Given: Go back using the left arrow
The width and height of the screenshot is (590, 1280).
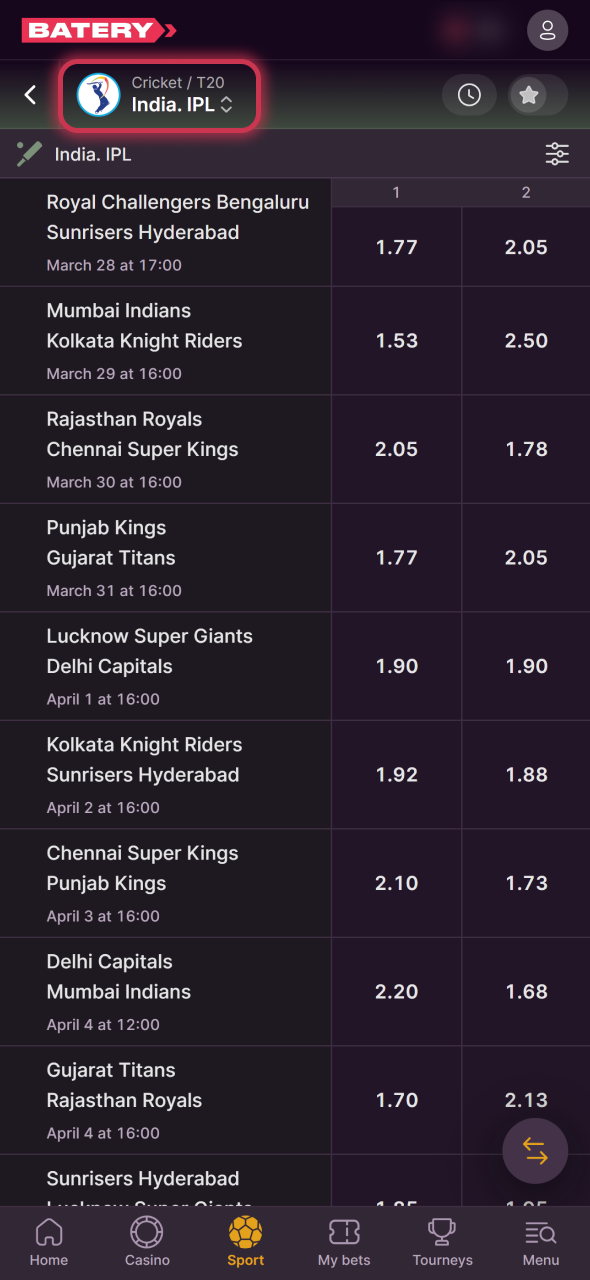Looking at the screenshot, I should click(x=29, y=95).
